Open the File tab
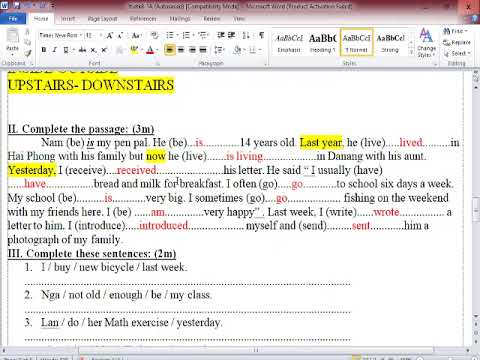480x360 pixels. coord(13,19)
